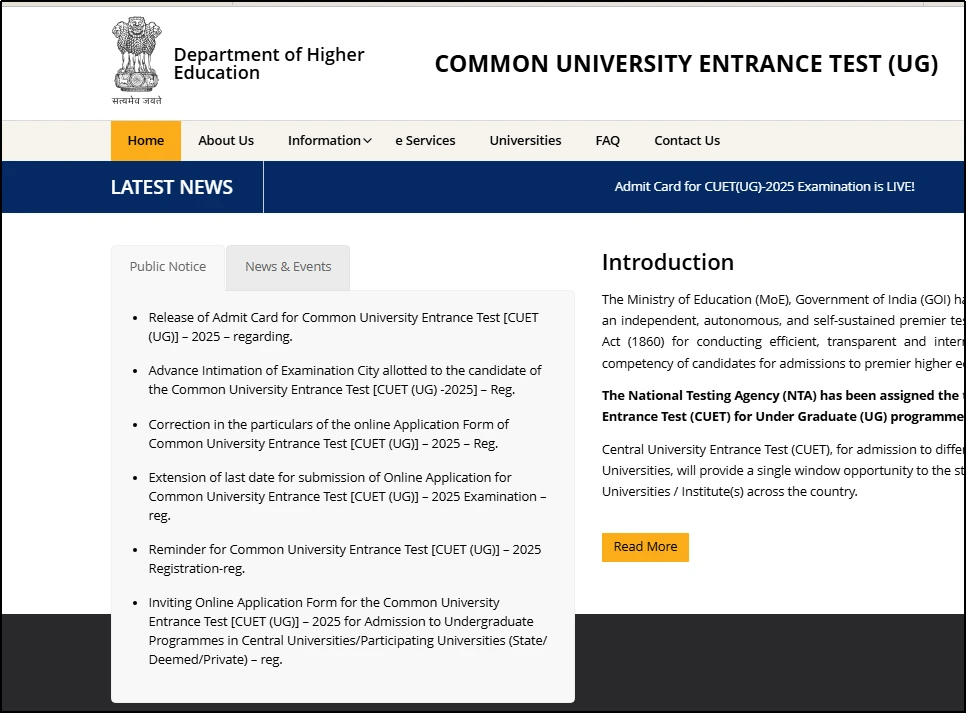This screenshot has width=967, height=713.
Task: Go to the Contact Us page
Action: pos(687,140)
